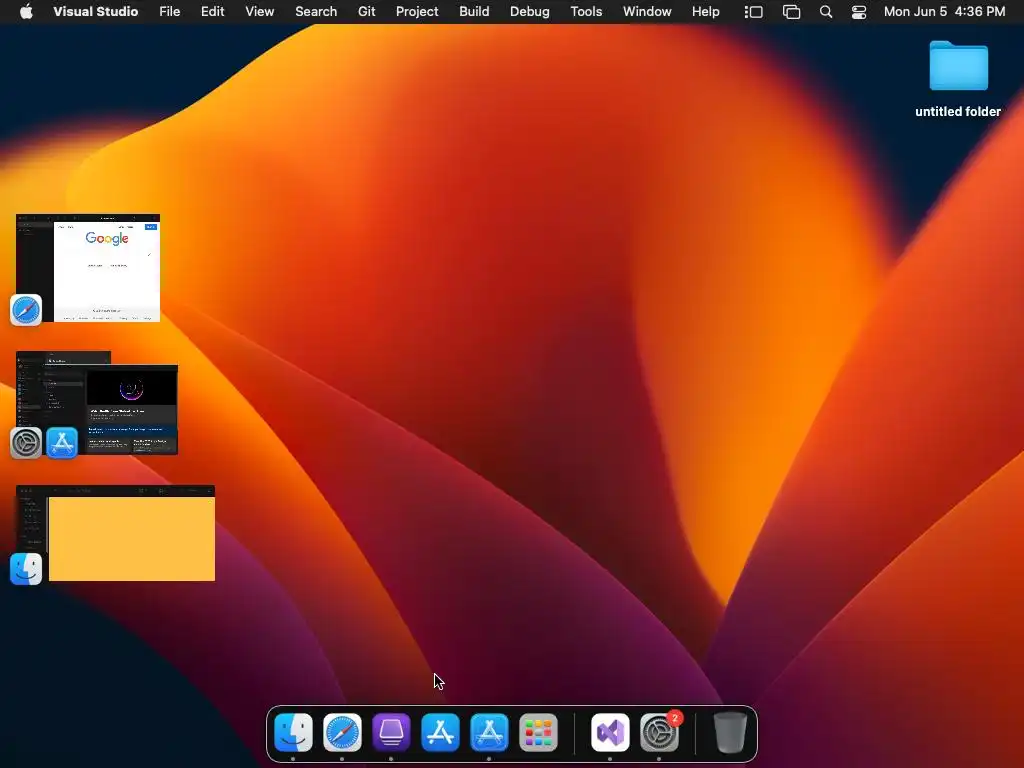Open the Search menu

tap(316, 12)
